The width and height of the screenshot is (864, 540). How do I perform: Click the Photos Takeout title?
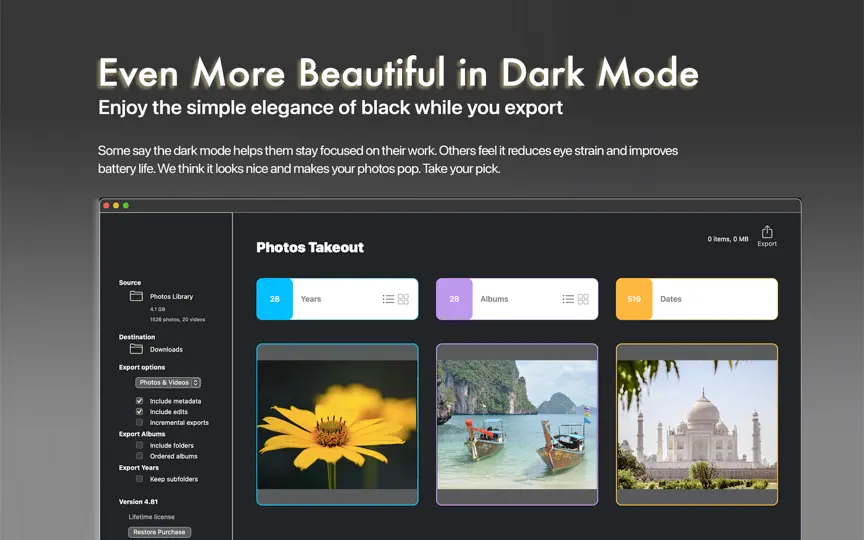click(310, 247)
